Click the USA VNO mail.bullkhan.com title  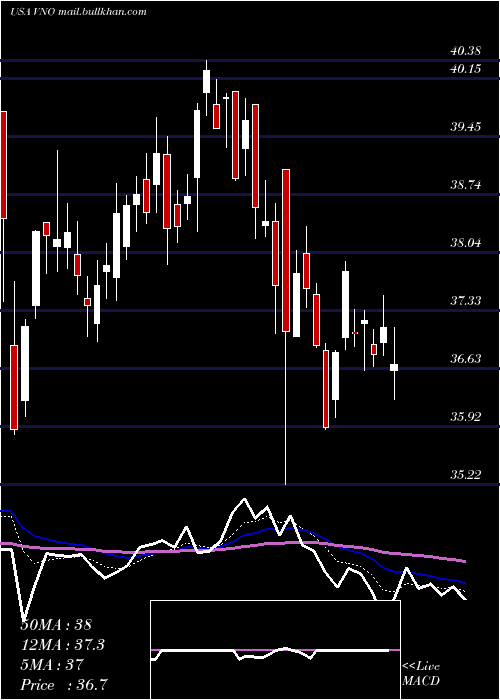[78, 12]
